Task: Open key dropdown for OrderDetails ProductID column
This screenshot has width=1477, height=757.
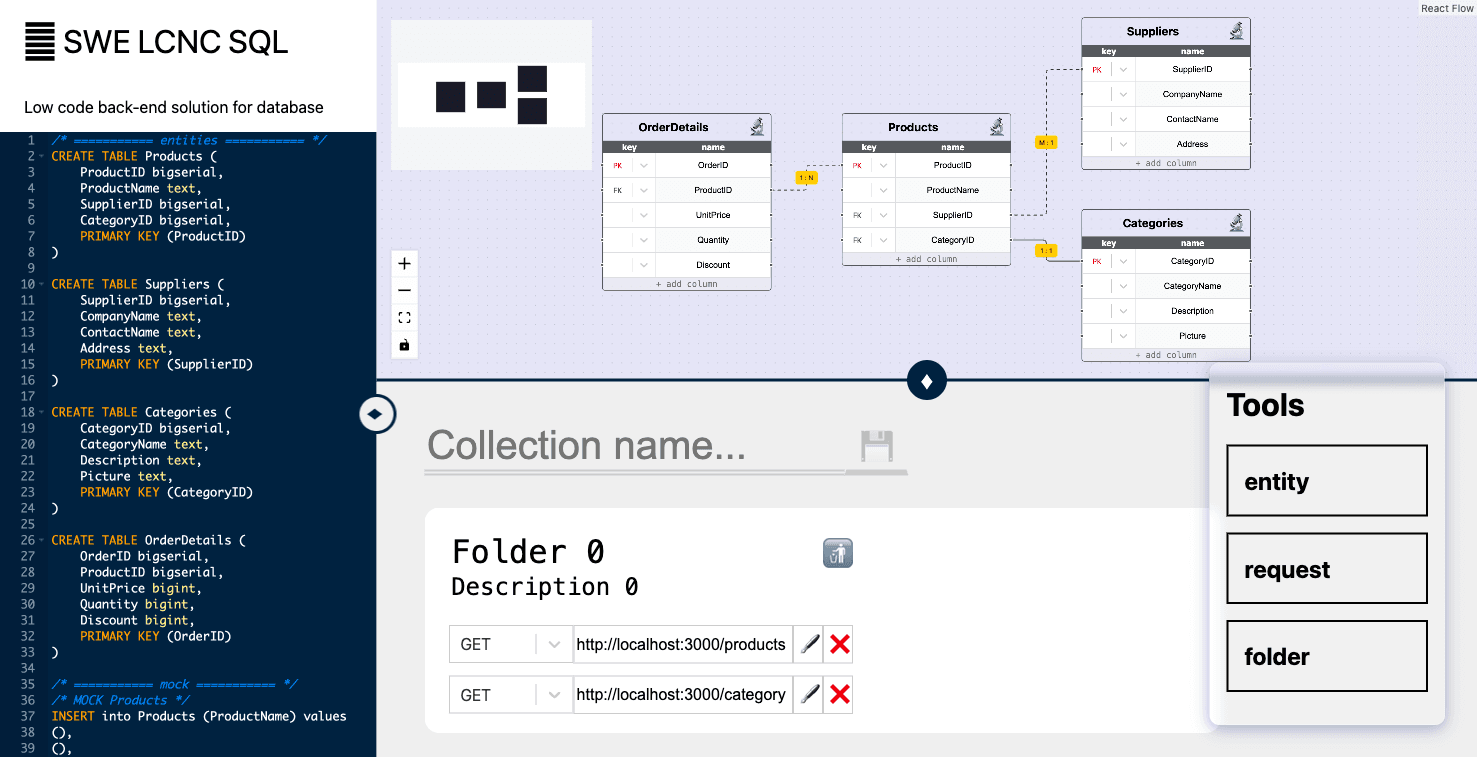Action: [x=644, y=190]
